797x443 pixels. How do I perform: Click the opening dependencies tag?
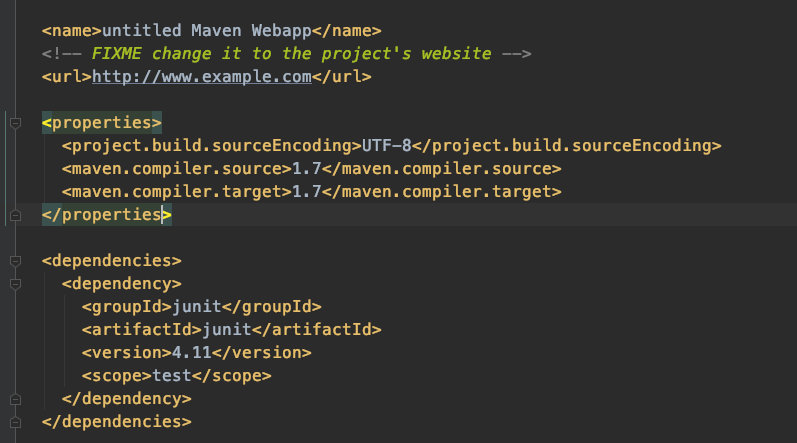[111, 261]
